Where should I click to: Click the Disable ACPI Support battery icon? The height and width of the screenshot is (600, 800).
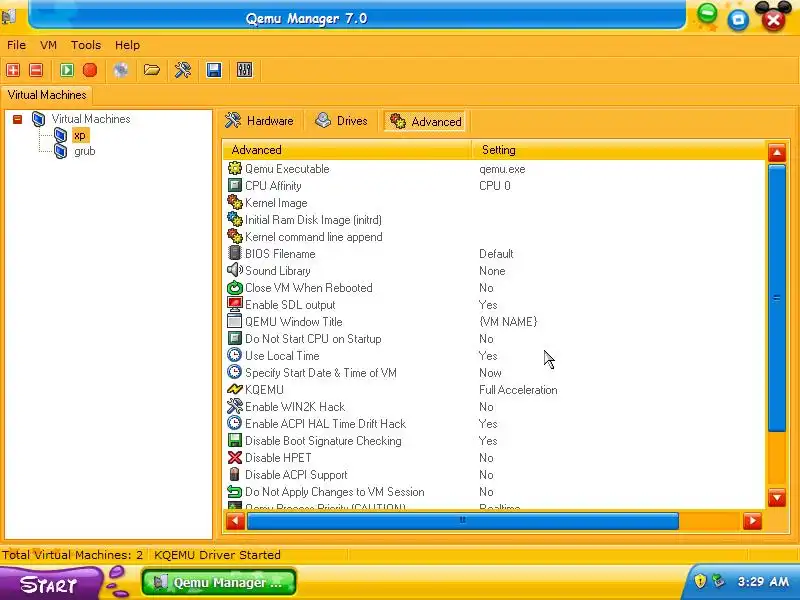(235, 474)
